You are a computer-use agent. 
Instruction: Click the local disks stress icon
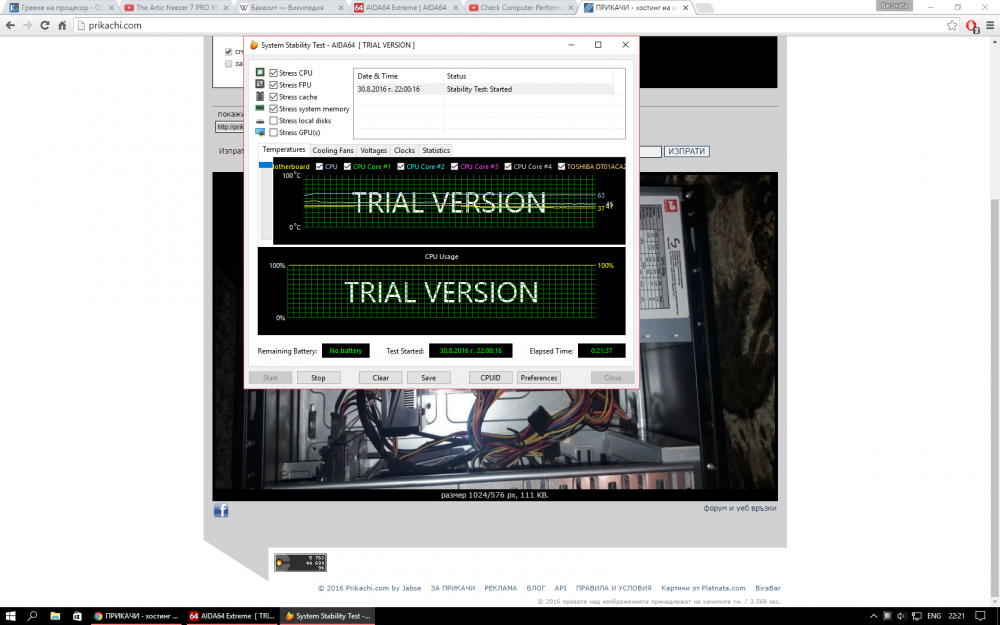[x=260, y=121]
